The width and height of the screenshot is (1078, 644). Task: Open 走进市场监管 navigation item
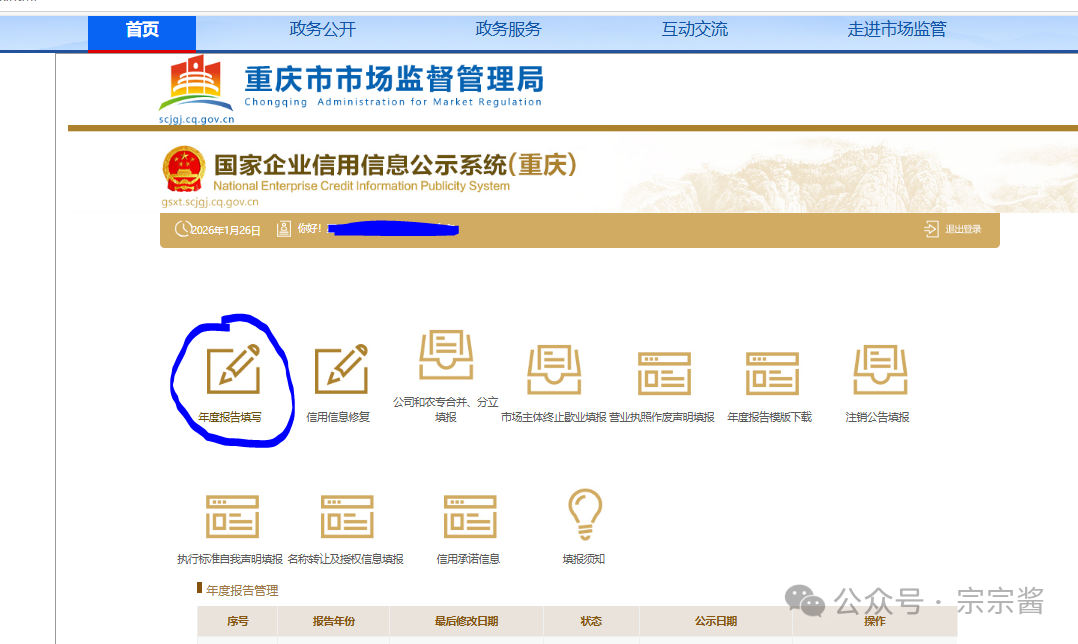[x=896, y=30]
